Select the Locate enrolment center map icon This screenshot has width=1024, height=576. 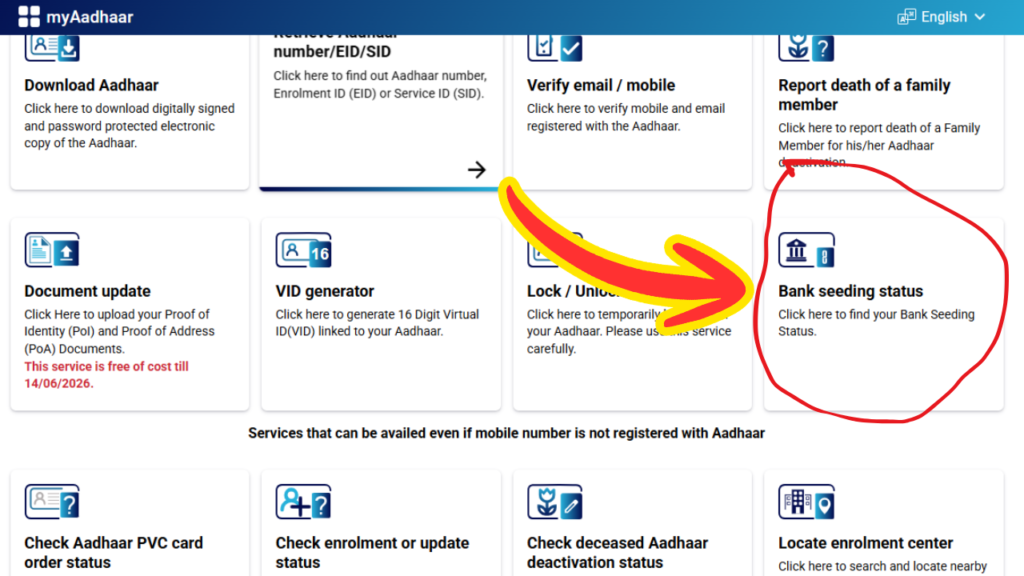(x=807, y=501)
